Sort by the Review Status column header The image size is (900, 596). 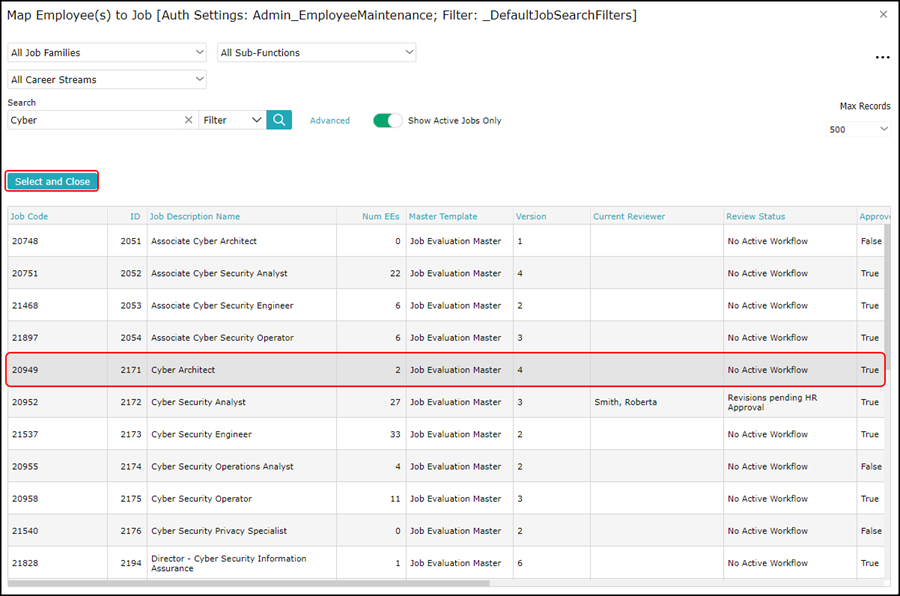pyautogui.click(x=755, y=216)
